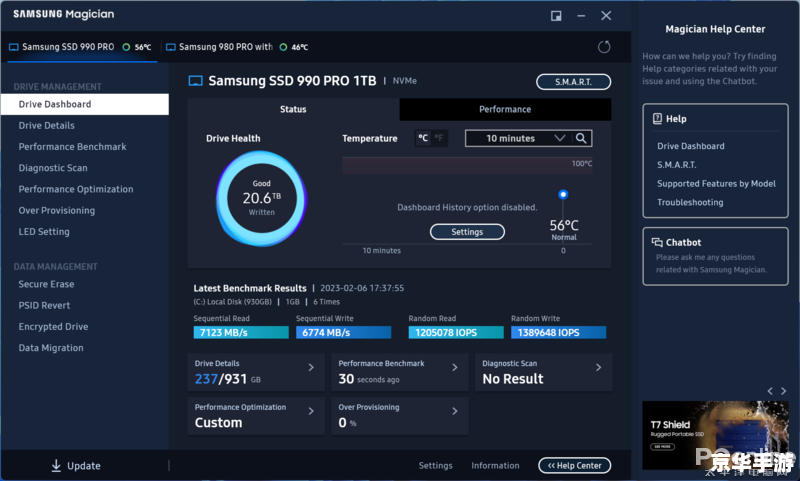
Task: Click the Random Write 1389648 IOPS bar
Action: 558,333
